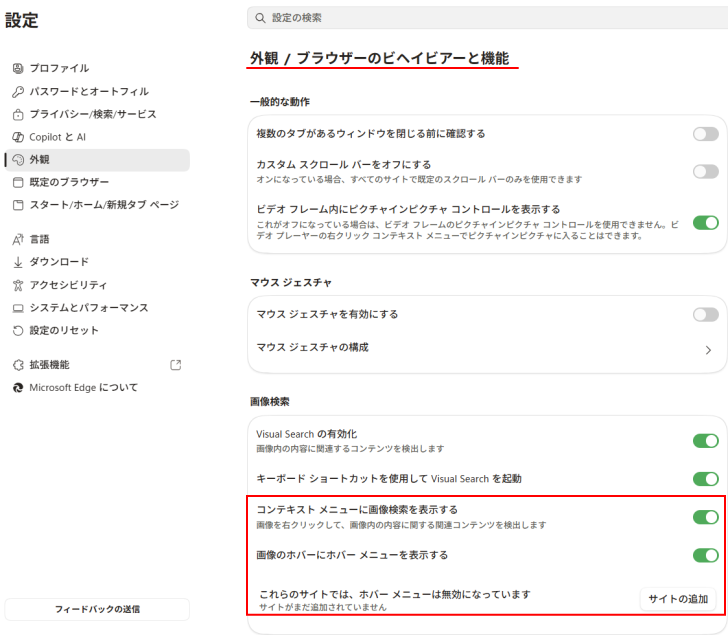Screen dimensions: 728x635
Task: Open 拡張機能 page
Action: point(97,365)
